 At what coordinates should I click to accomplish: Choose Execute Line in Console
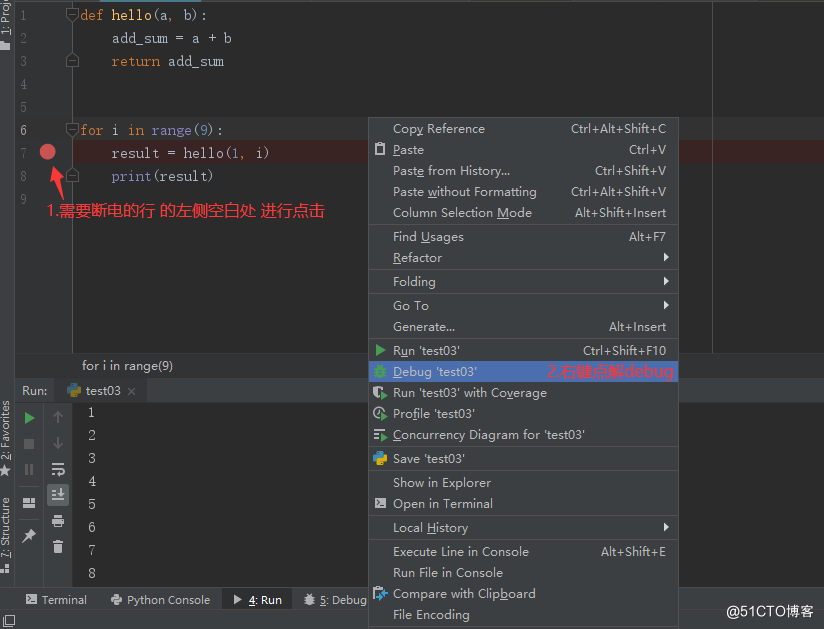[523, 552]
